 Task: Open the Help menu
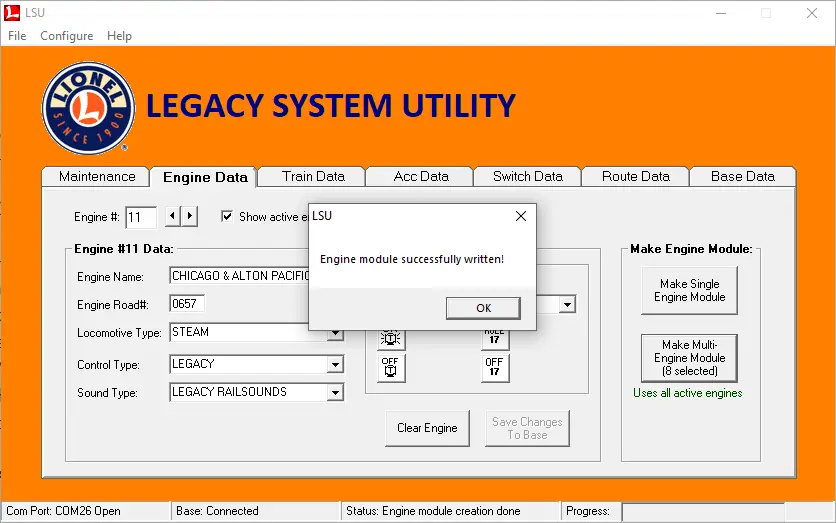click(x=119, y=36)
